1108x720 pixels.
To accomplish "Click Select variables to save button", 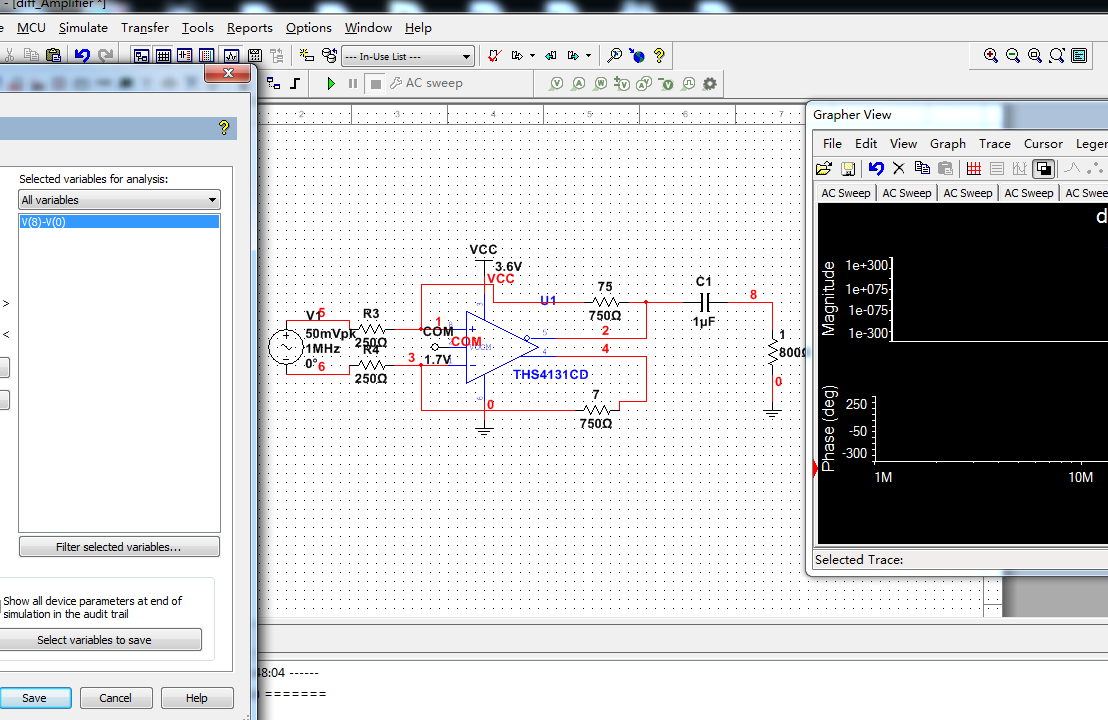I will [94, 640].
